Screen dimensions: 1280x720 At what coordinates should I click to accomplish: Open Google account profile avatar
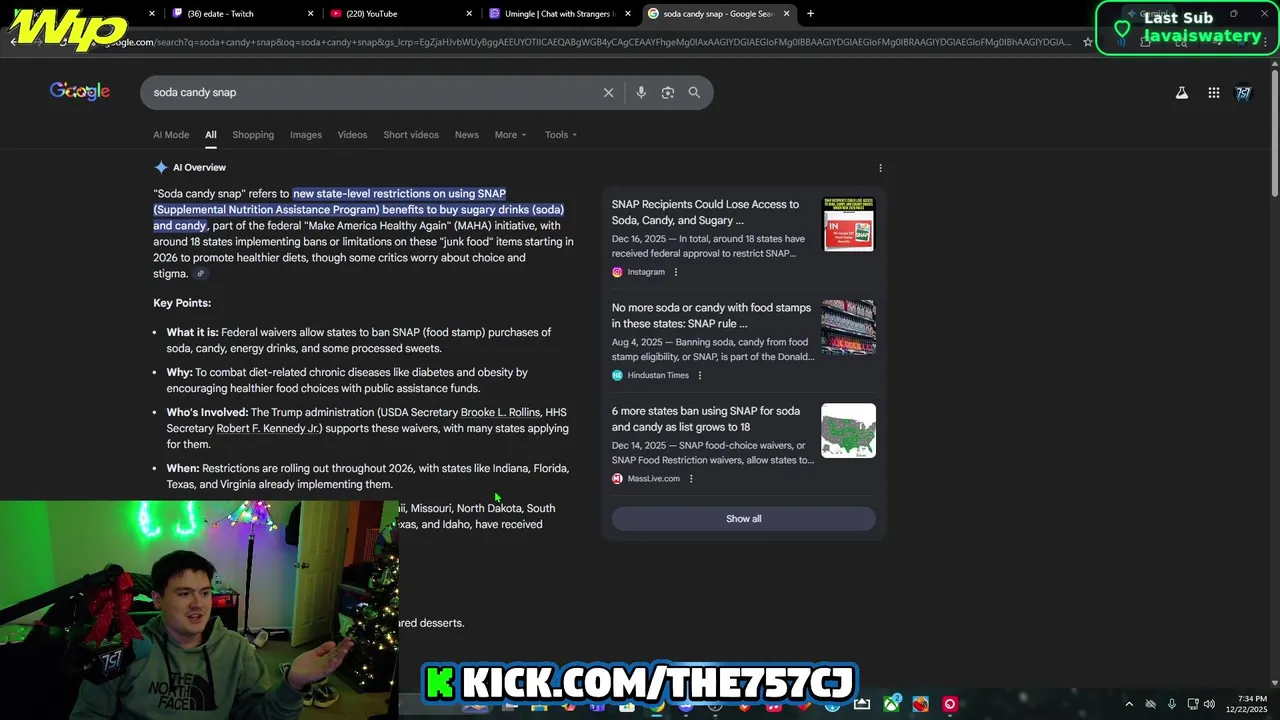click(1244, 92)
